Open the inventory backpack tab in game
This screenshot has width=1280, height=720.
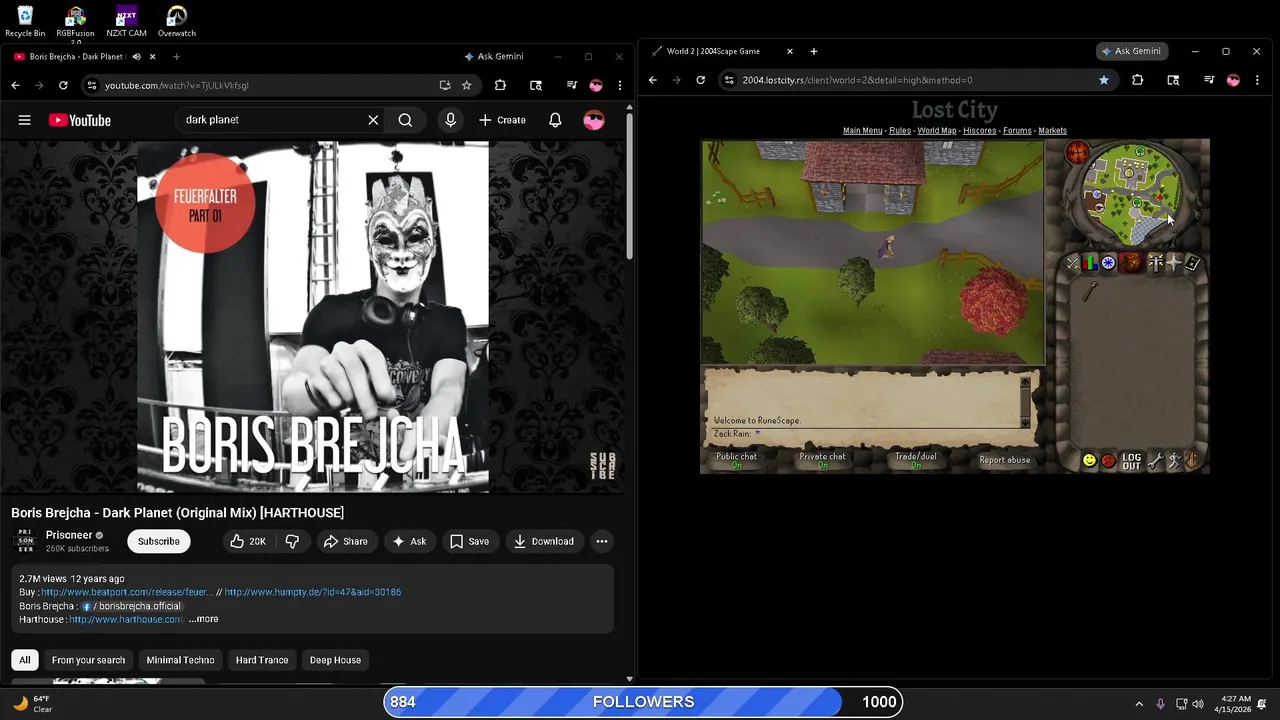coord(1132,263)
